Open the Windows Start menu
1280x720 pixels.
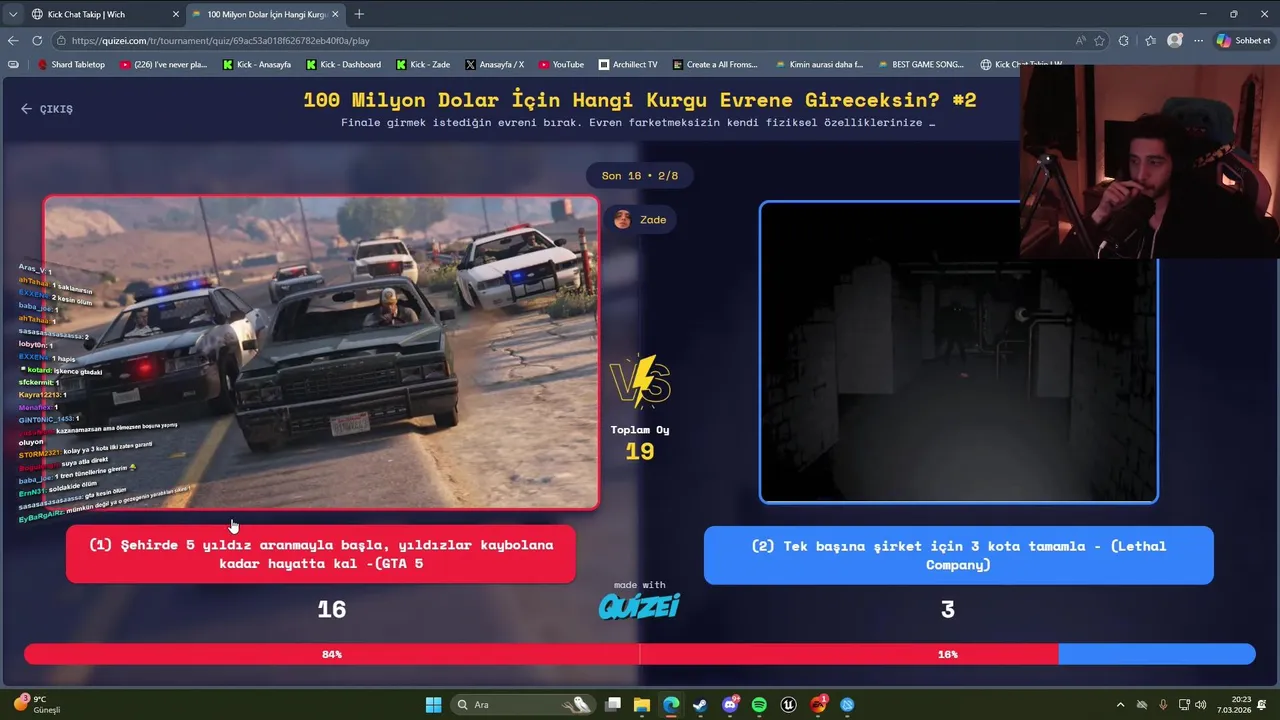pyautogui.click(x=433, y=705)
